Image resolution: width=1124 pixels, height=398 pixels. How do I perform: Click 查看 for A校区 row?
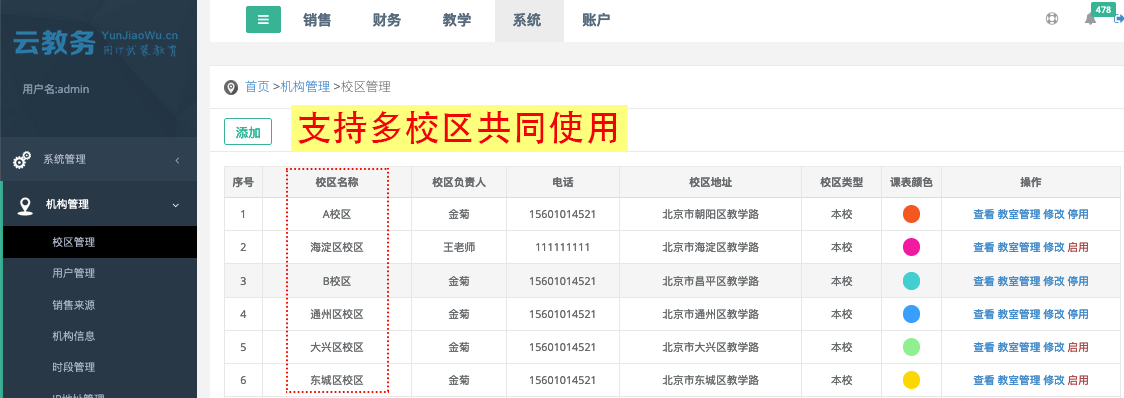click(984, 214)
